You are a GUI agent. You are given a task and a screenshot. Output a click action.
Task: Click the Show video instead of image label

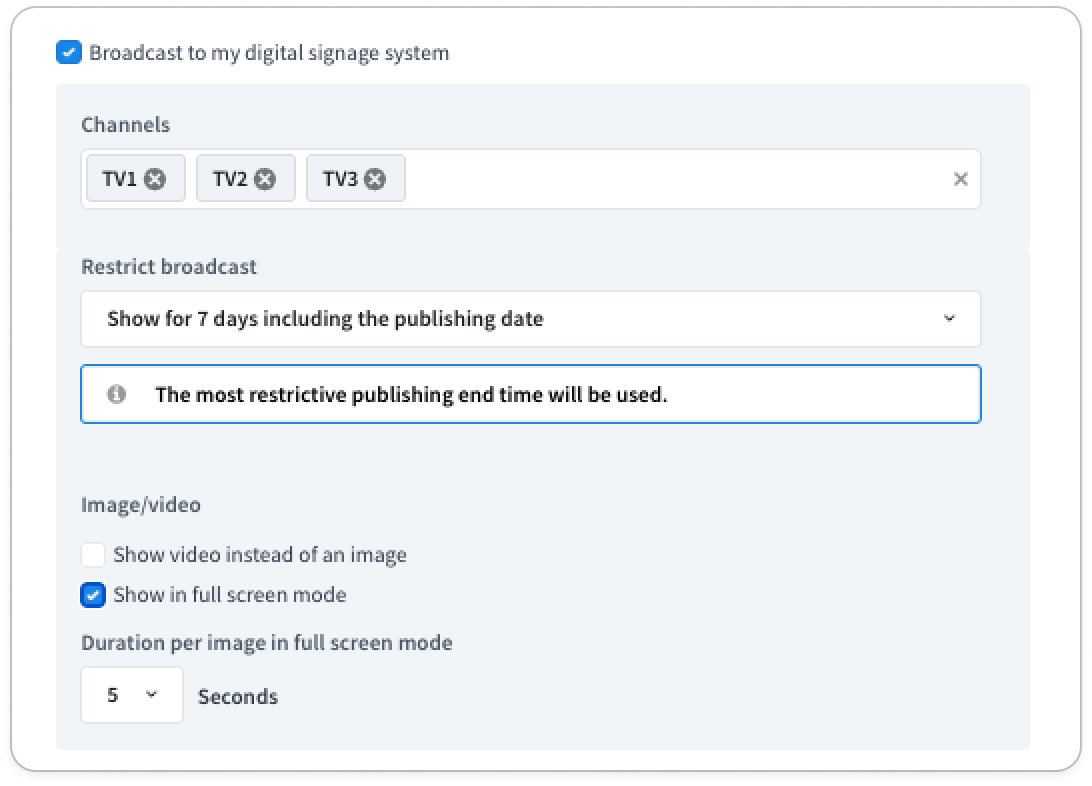pyautogui.click(x=260, y=555)
